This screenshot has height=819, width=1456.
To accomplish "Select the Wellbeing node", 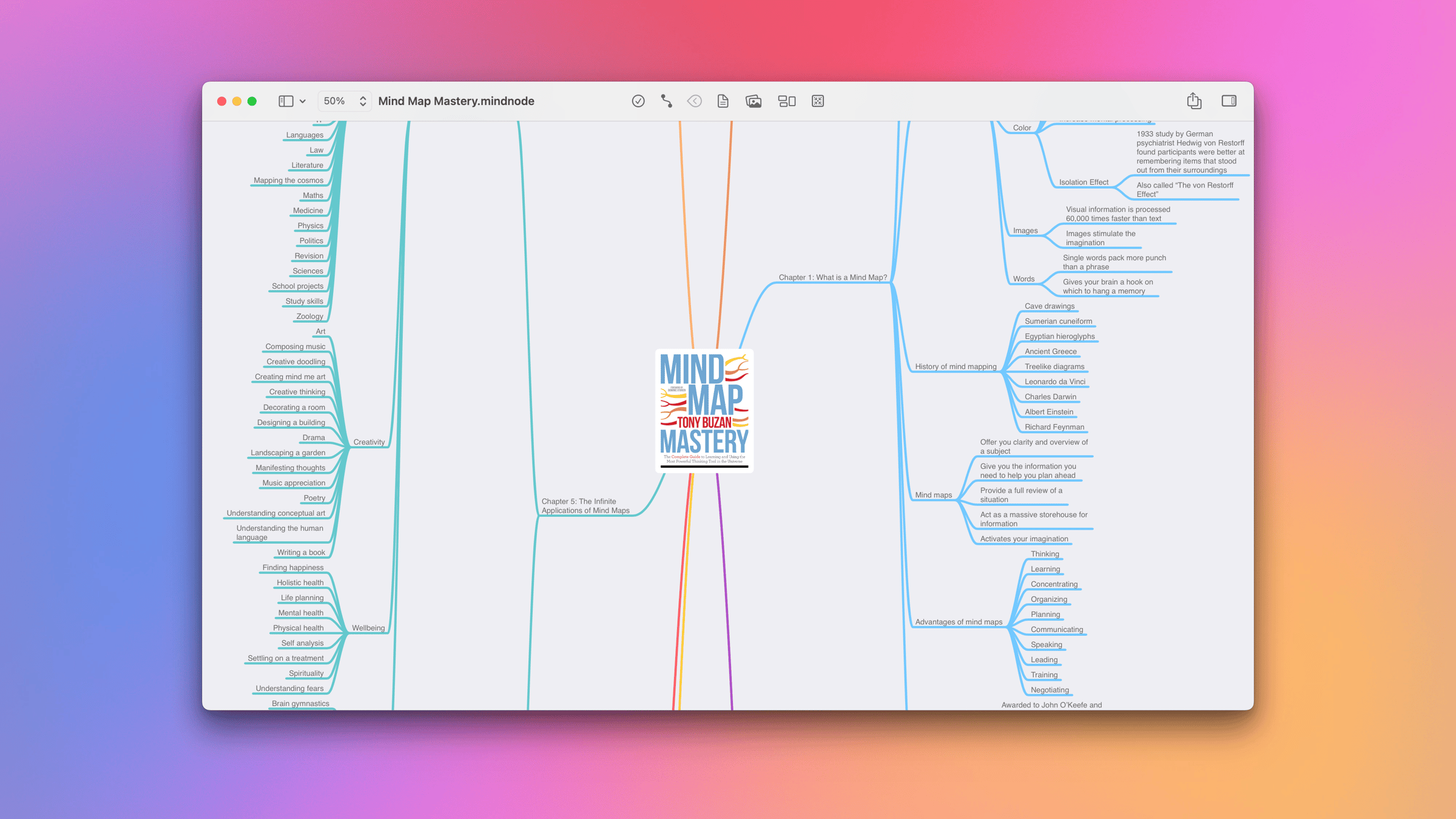I will point(368,628).
